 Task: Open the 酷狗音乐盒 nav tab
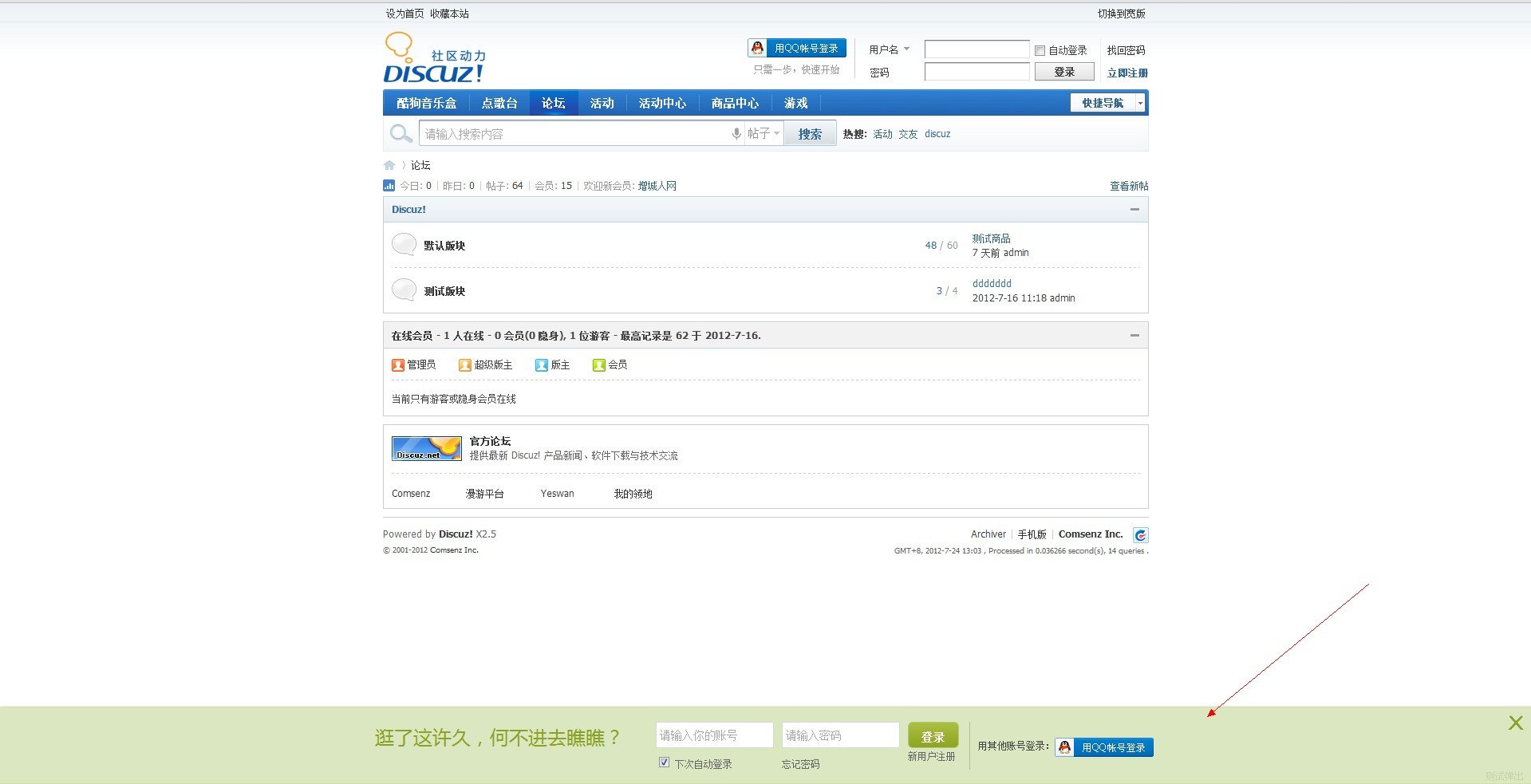point(427,103)
